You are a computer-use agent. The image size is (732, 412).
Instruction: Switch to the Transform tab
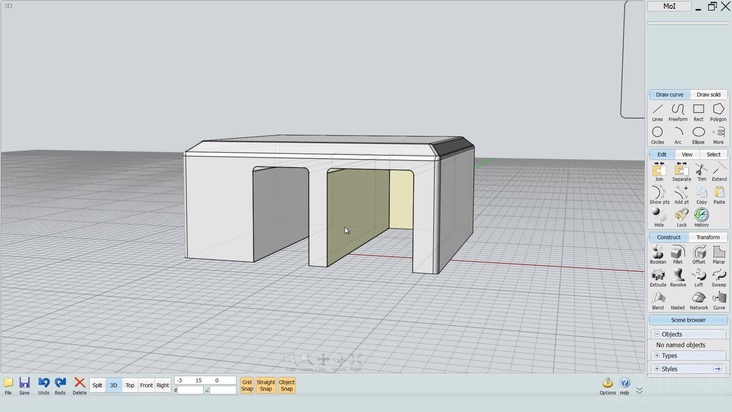click(708, 237)
